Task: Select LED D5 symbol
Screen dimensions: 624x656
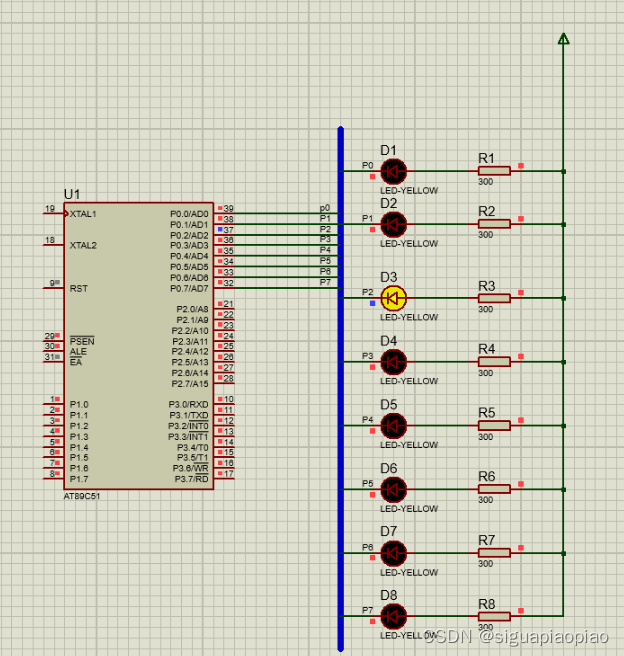Action: tap(393, 425)
